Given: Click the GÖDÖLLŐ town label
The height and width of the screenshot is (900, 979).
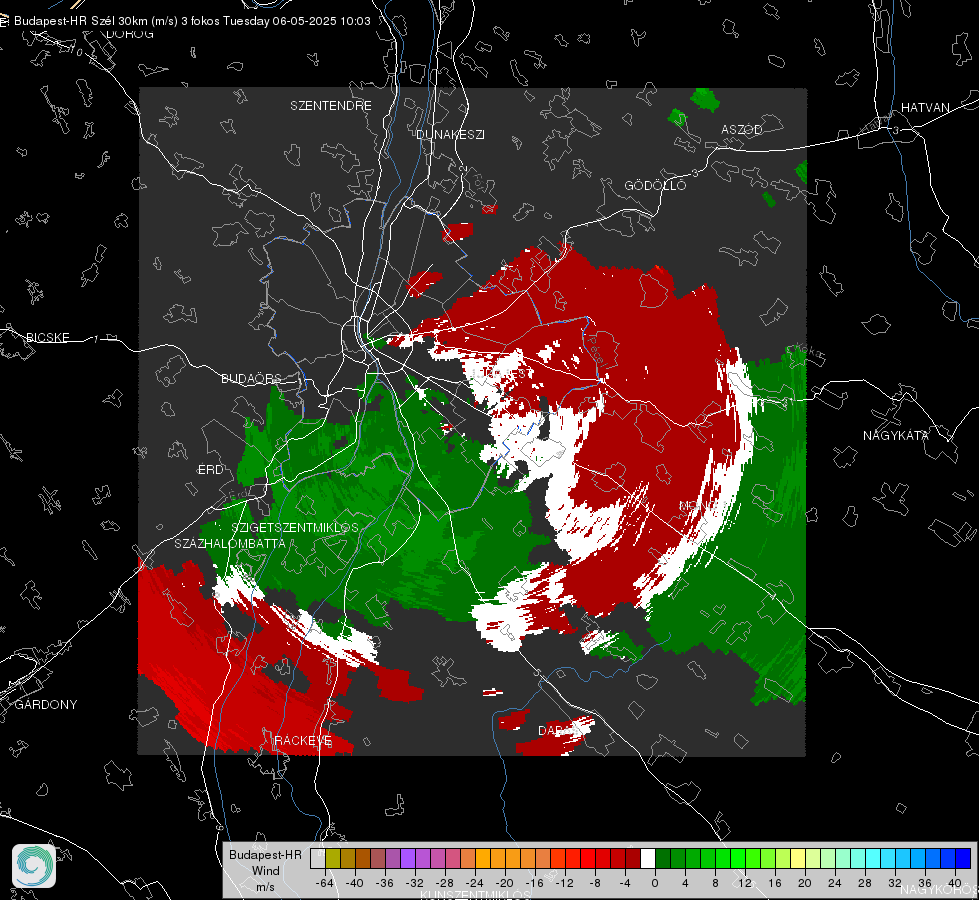Looking at the screenshot, I should click(655, 185).
